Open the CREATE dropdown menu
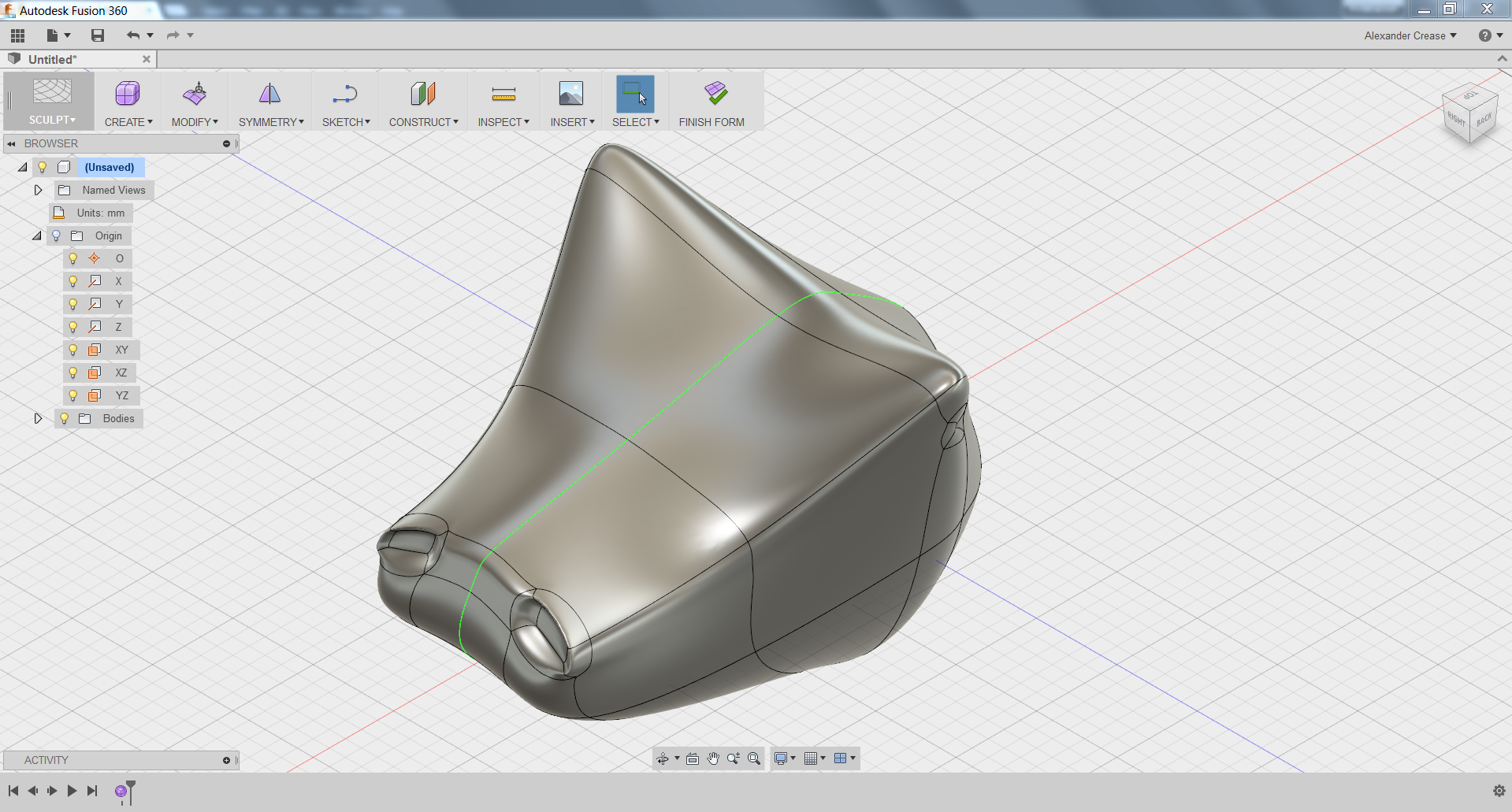Image resolution: width=1512 pixels, height=812 pixels. click(128, 122)
